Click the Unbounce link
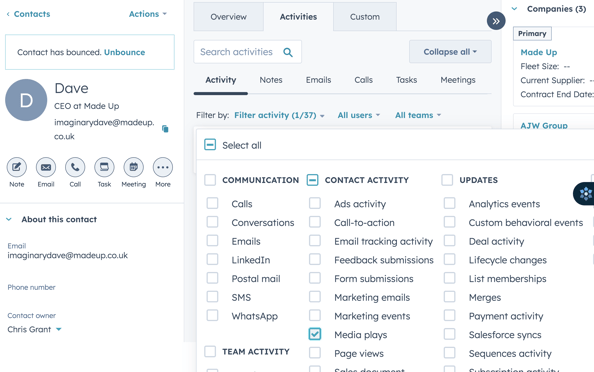Viewport: 594px width, 372px height. 125,52
